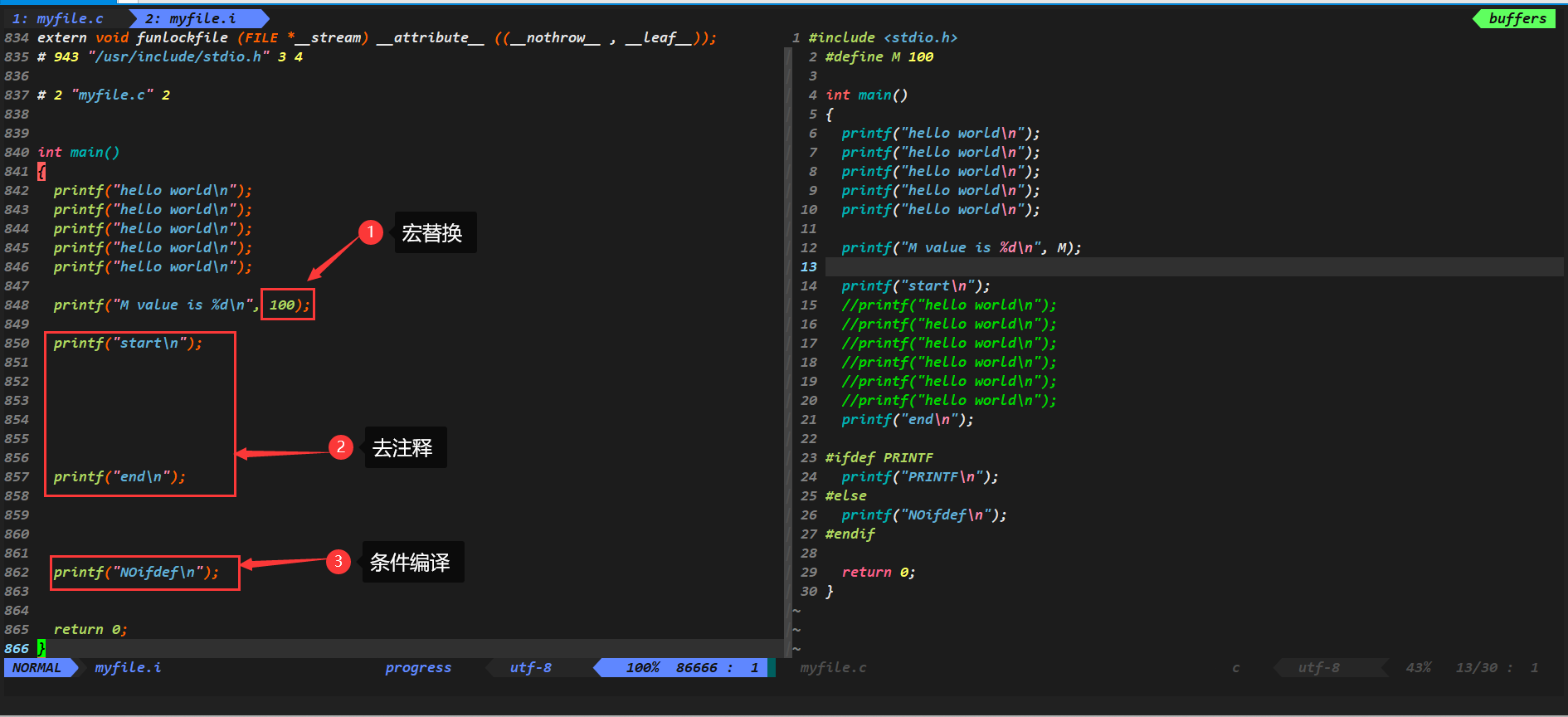This screenshot has height=717, width=1568.
Task: Click closing brace on line 866
Action: tap(41, 649)
